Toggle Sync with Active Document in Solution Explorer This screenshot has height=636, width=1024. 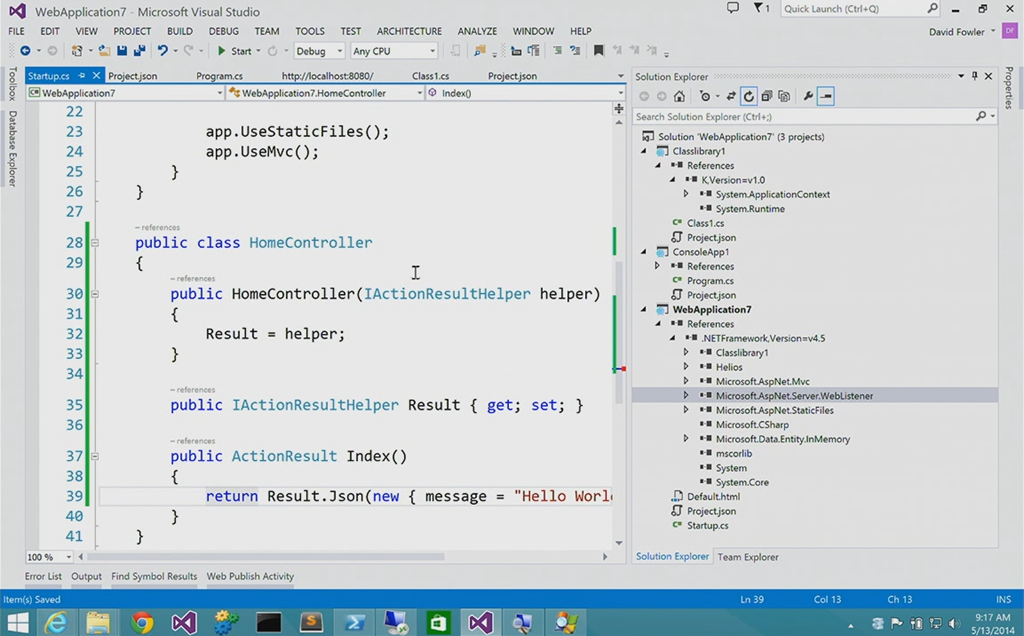click(x=731, y=97)
